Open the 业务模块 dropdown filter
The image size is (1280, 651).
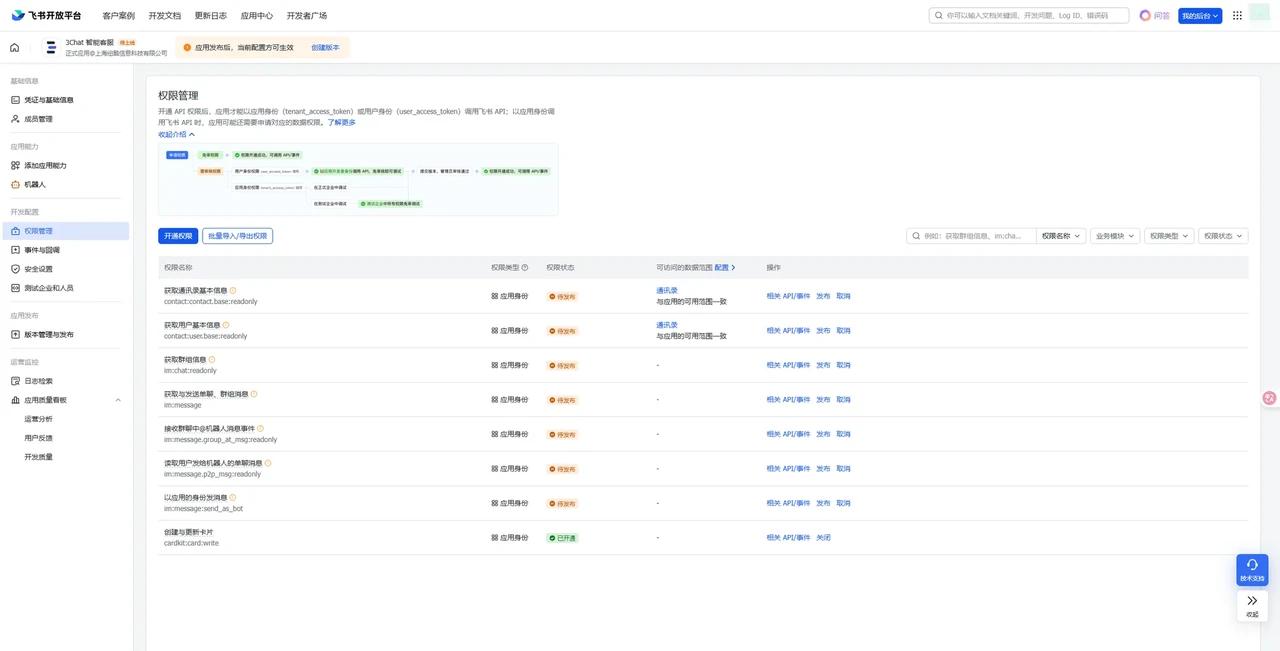coord(1114,236)
